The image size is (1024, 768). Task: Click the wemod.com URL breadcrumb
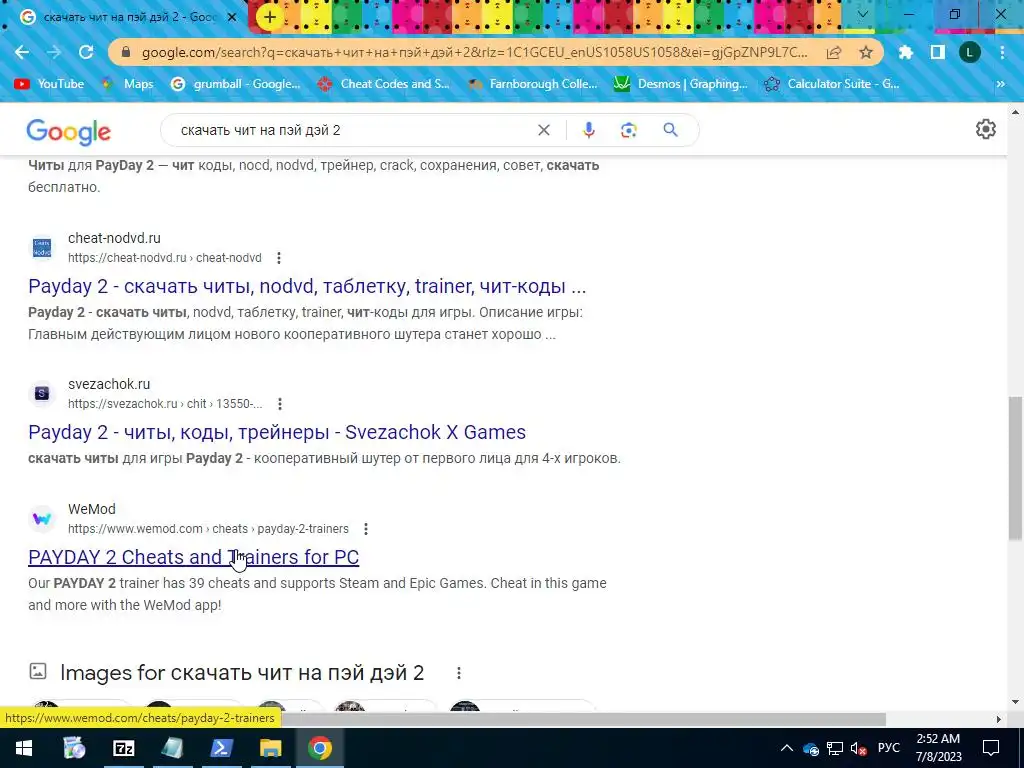click(x=208, y=529)
